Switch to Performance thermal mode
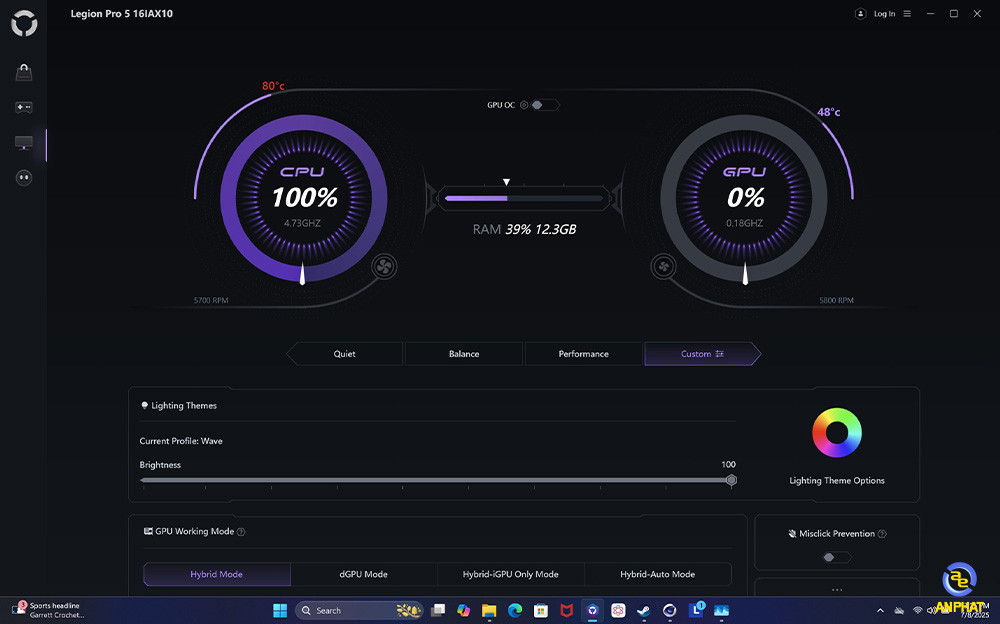 tap(584, 354)
